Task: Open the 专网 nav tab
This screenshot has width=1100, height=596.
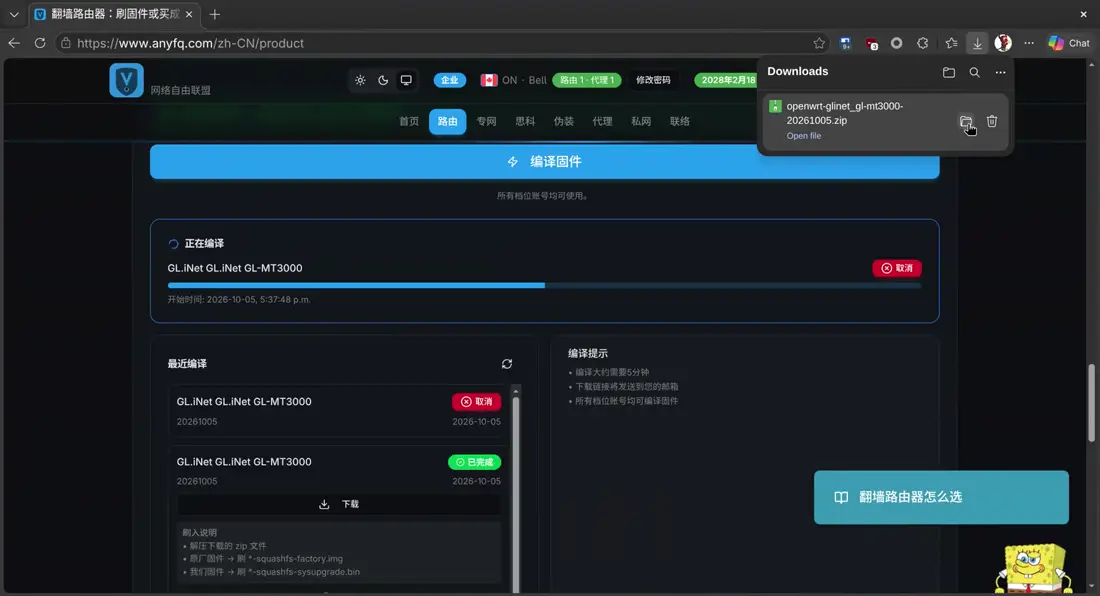Action: tap(486, 121)
